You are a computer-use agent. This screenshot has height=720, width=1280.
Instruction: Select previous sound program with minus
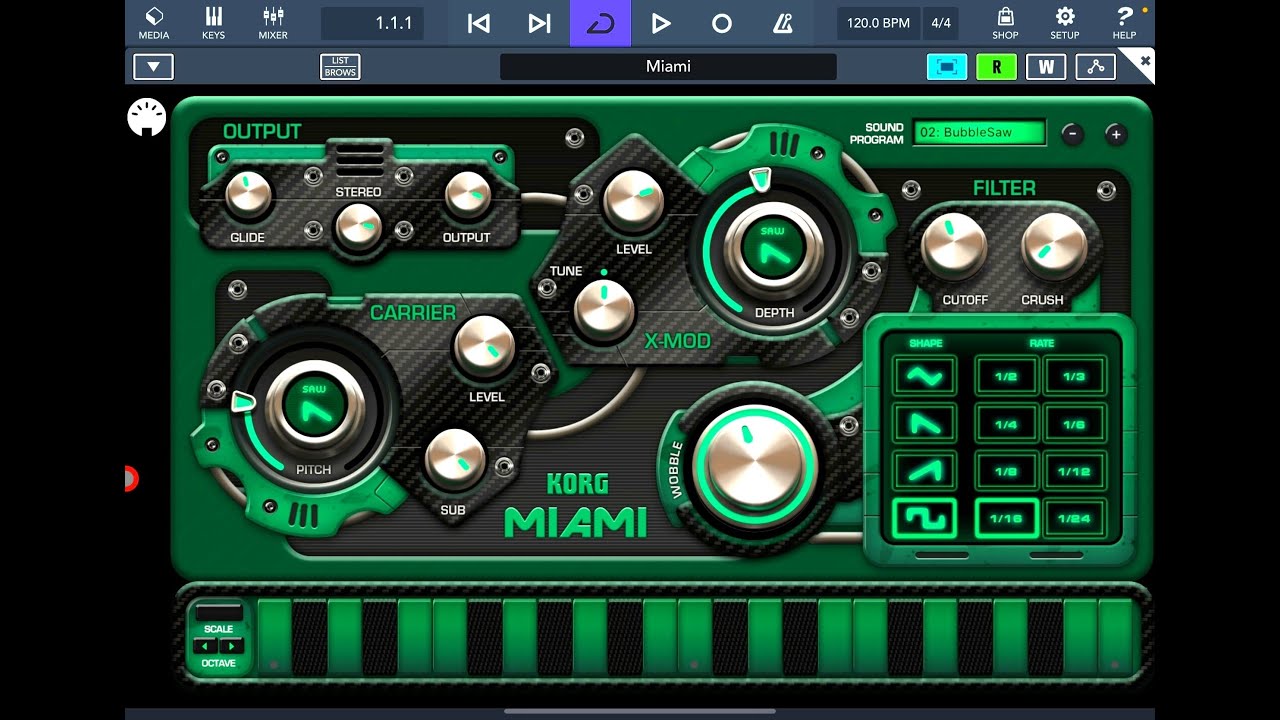pos(1072,133)
